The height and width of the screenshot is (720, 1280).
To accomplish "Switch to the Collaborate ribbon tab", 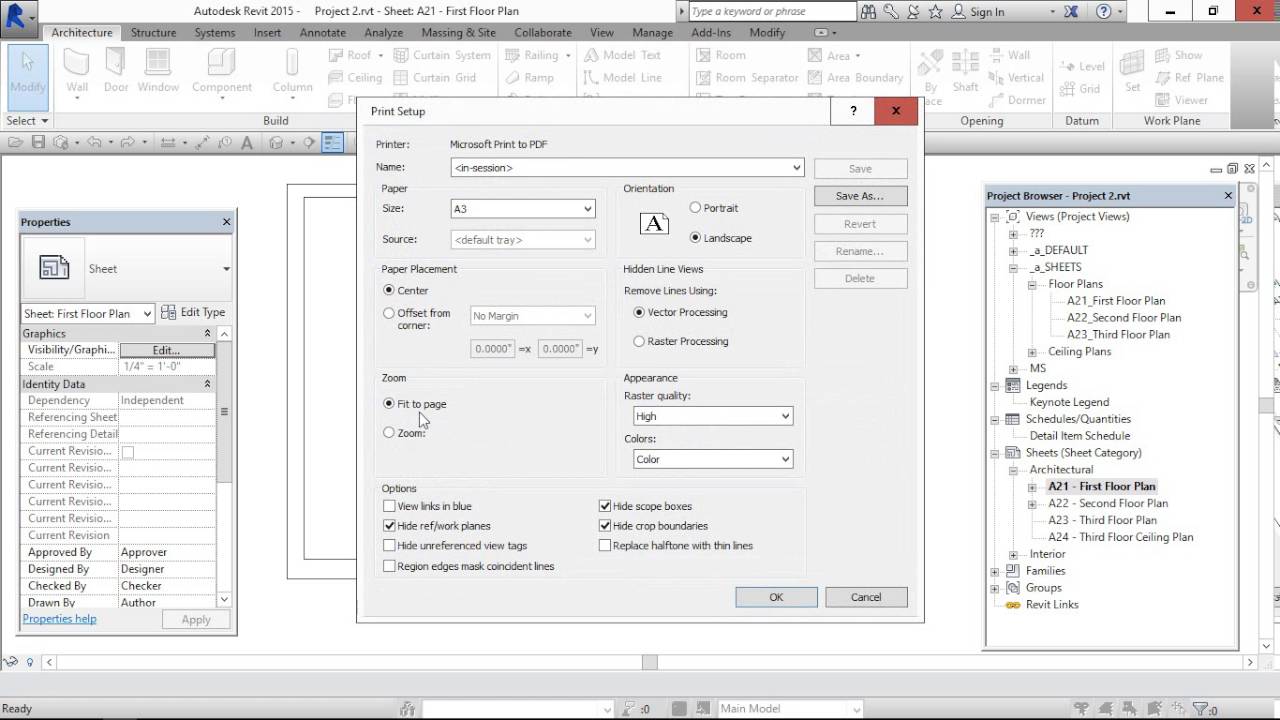I will (542, 32).
